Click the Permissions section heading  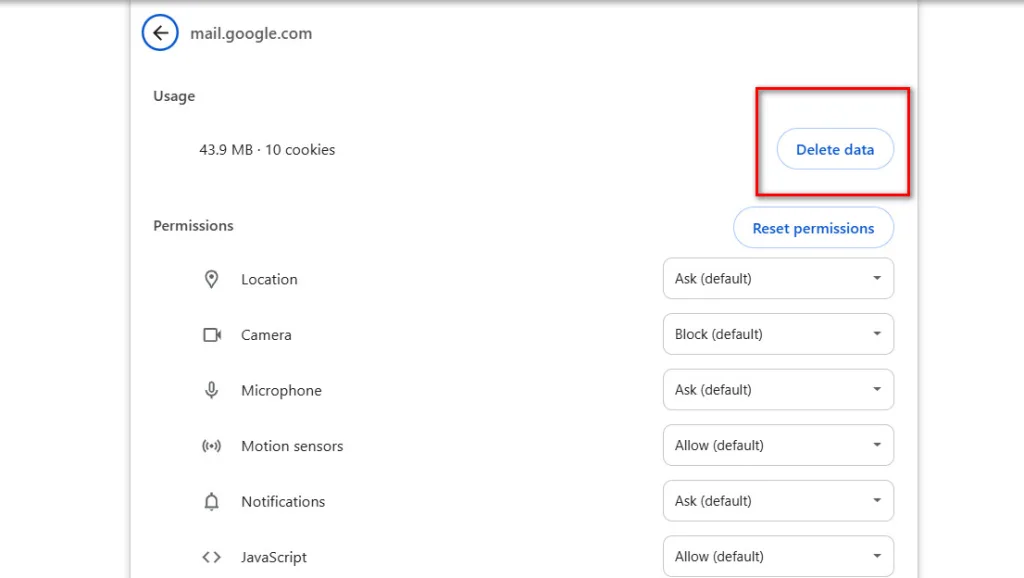(x=193, y=225)
